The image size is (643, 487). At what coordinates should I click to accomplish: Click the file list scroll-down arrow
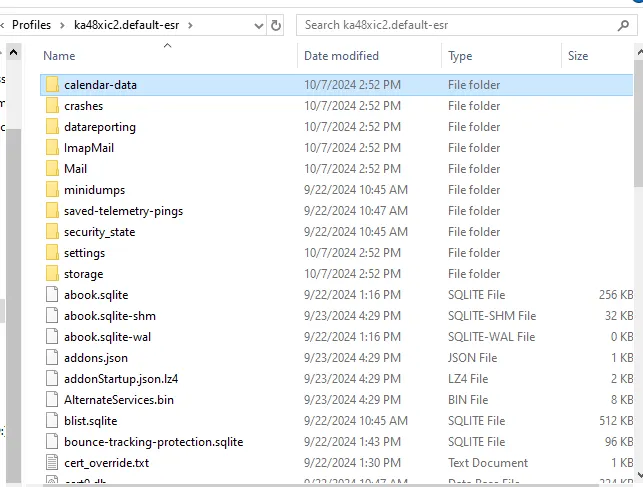click(x=639, y=475)
